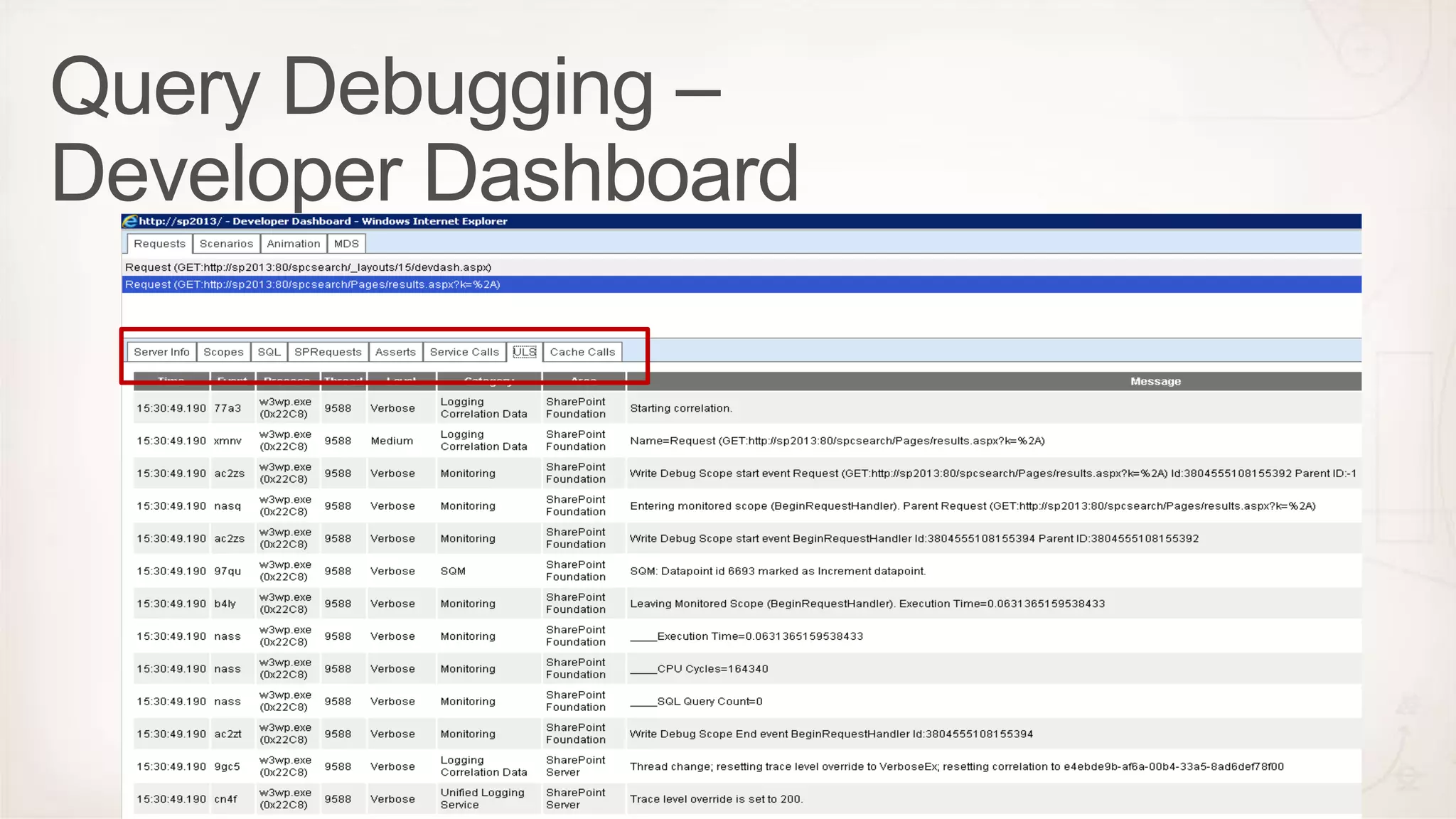The width and height of the screenshot is (1456, 819).
Task: Open the Service Calls tab
Action: 464,352
